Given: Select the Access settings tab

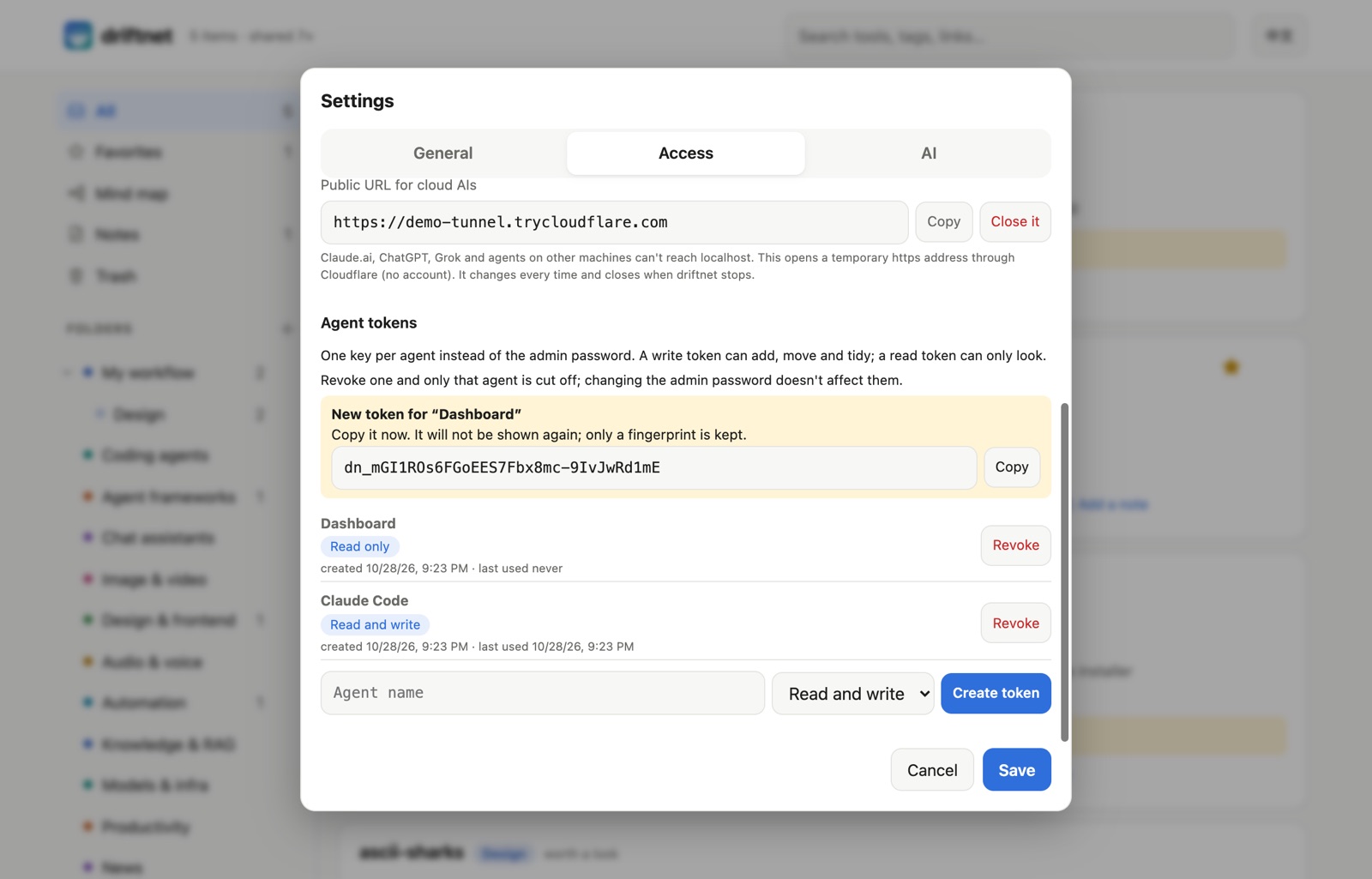Looking at the screenshot, I should pos(686,154).
